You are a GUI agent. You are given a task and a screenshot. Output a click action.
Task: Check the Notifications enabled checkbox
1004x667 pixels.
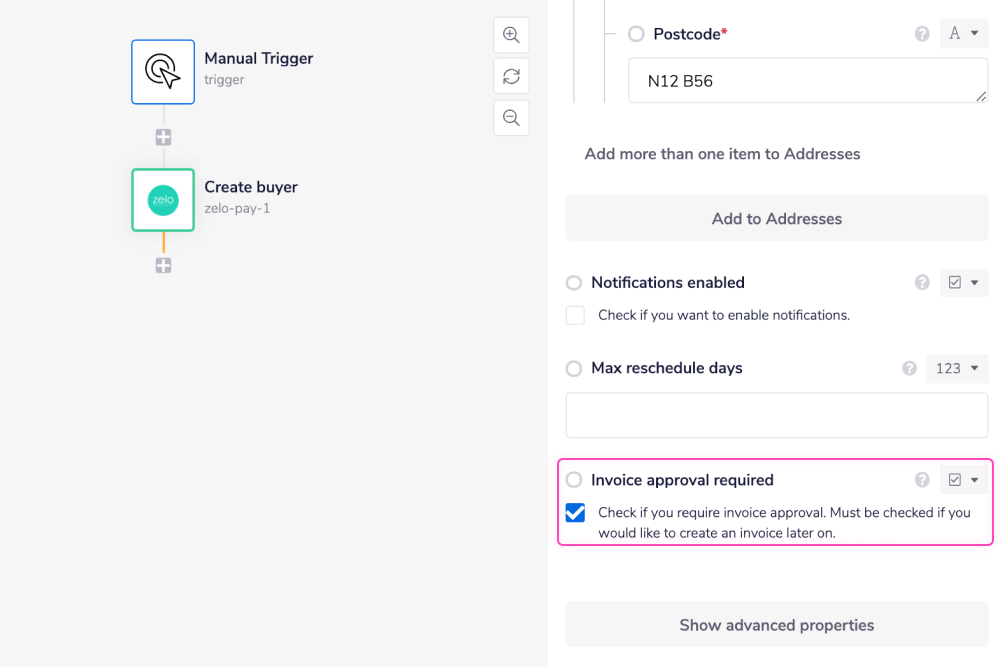click(x=575, y=315)
